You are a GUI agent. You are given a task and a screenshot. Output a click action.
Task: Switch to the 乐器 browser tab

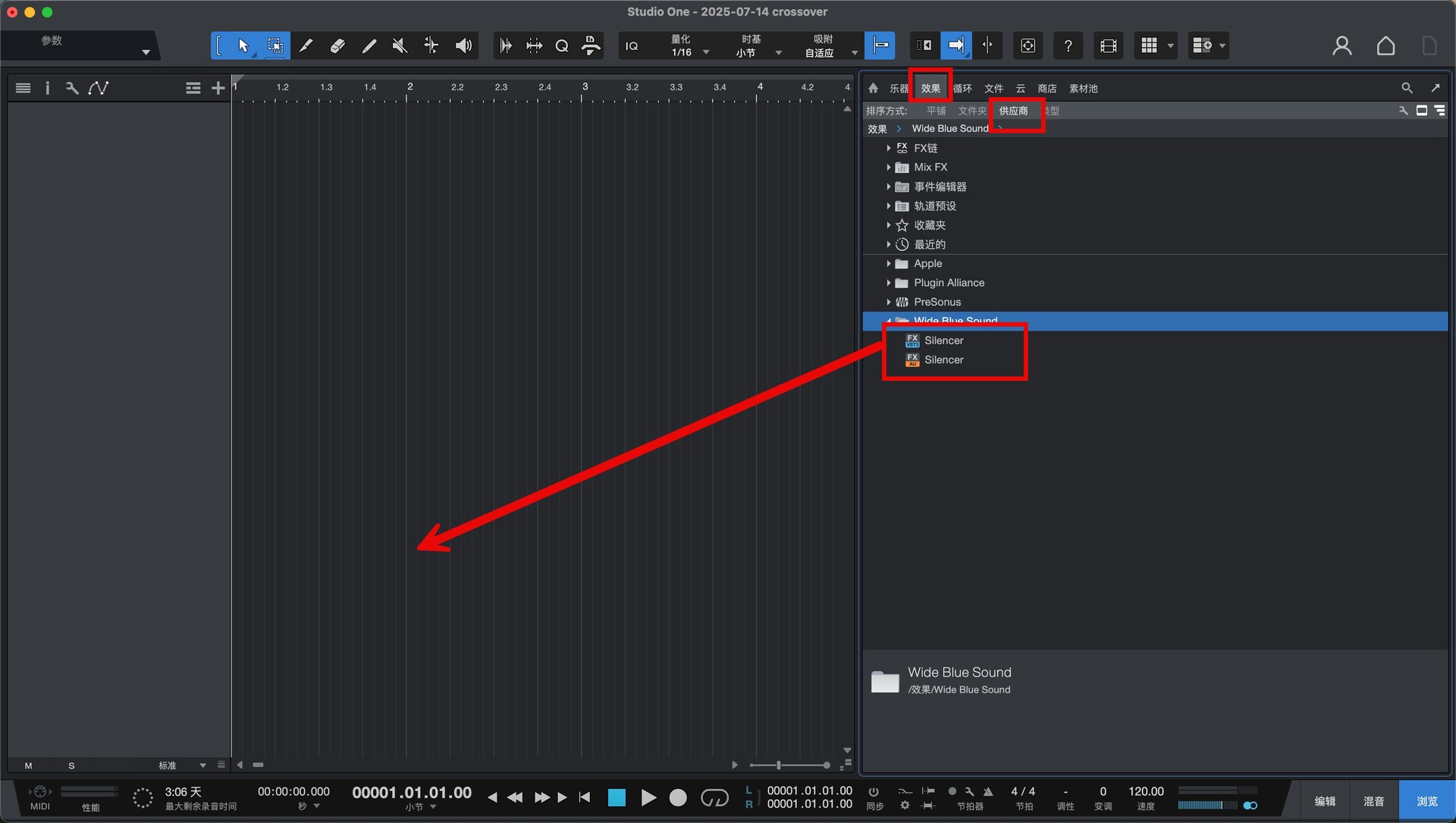click(x=899, y=89)
